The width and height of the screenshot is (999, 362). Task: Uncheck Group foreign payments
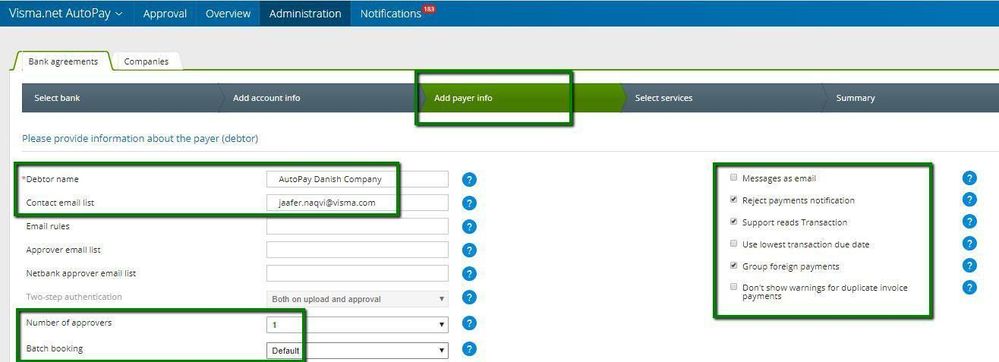pyautogui.click(x=734, y=266)
